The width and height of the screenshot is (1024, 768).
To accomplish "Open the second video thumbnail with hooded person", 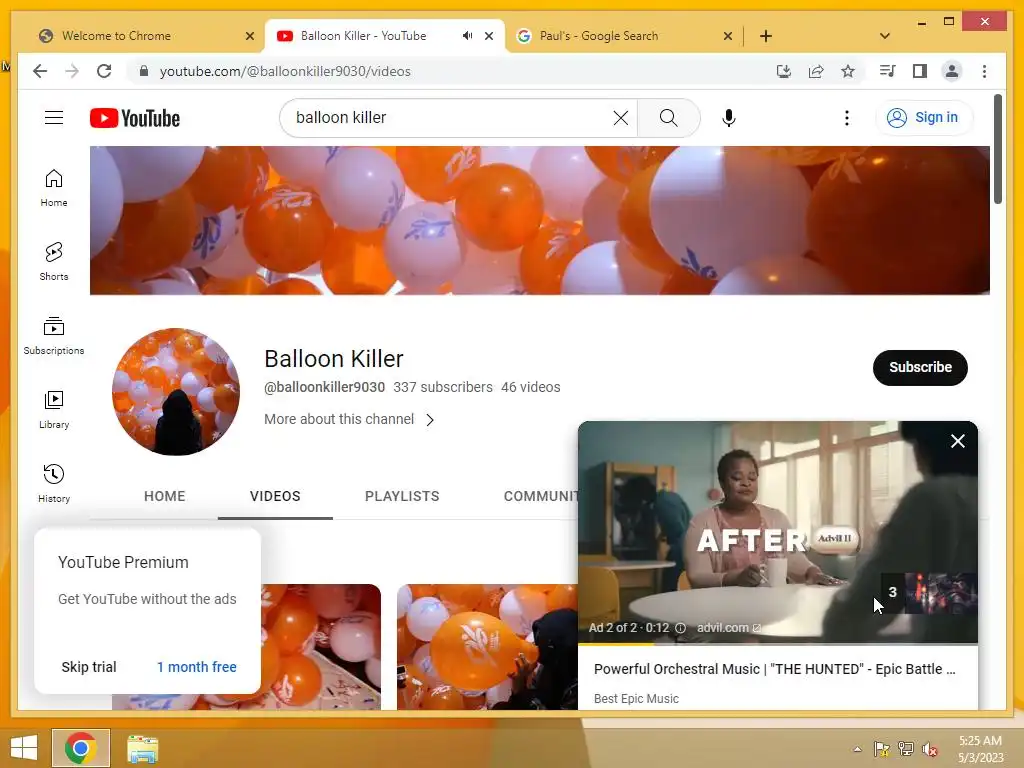I will [487, 647].
